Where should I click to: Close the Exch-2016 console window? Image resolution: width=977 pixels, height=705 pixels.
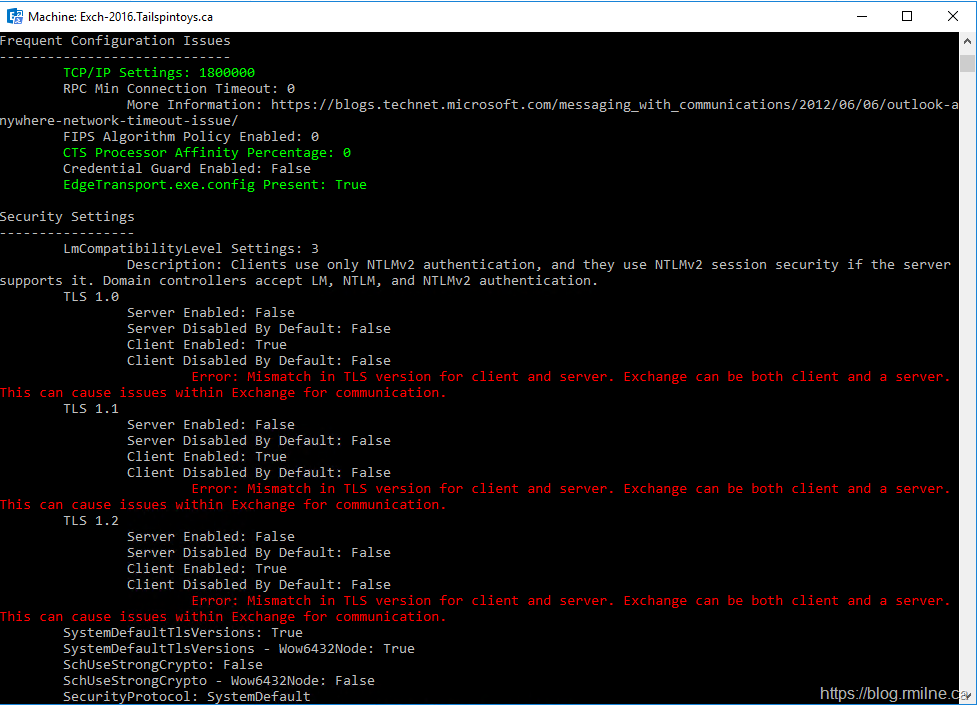pyautogui.click(x=953, y=16)
